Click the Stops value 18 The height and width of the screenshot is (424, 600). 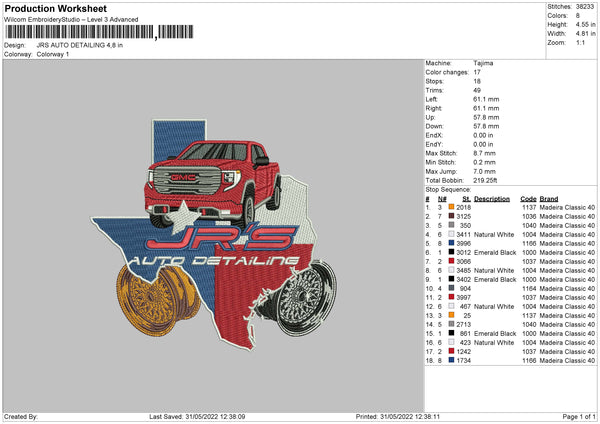coord(477,81)
